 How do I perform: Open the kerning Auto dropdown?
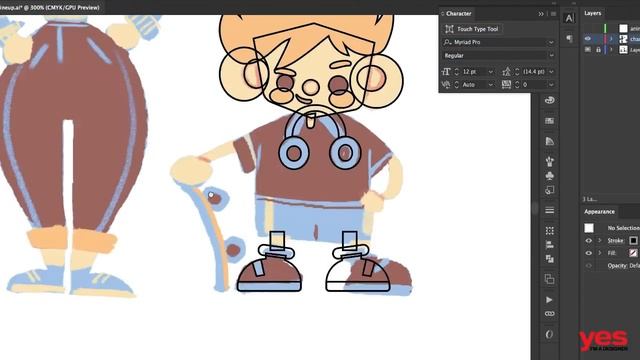(x=491, y=84)
